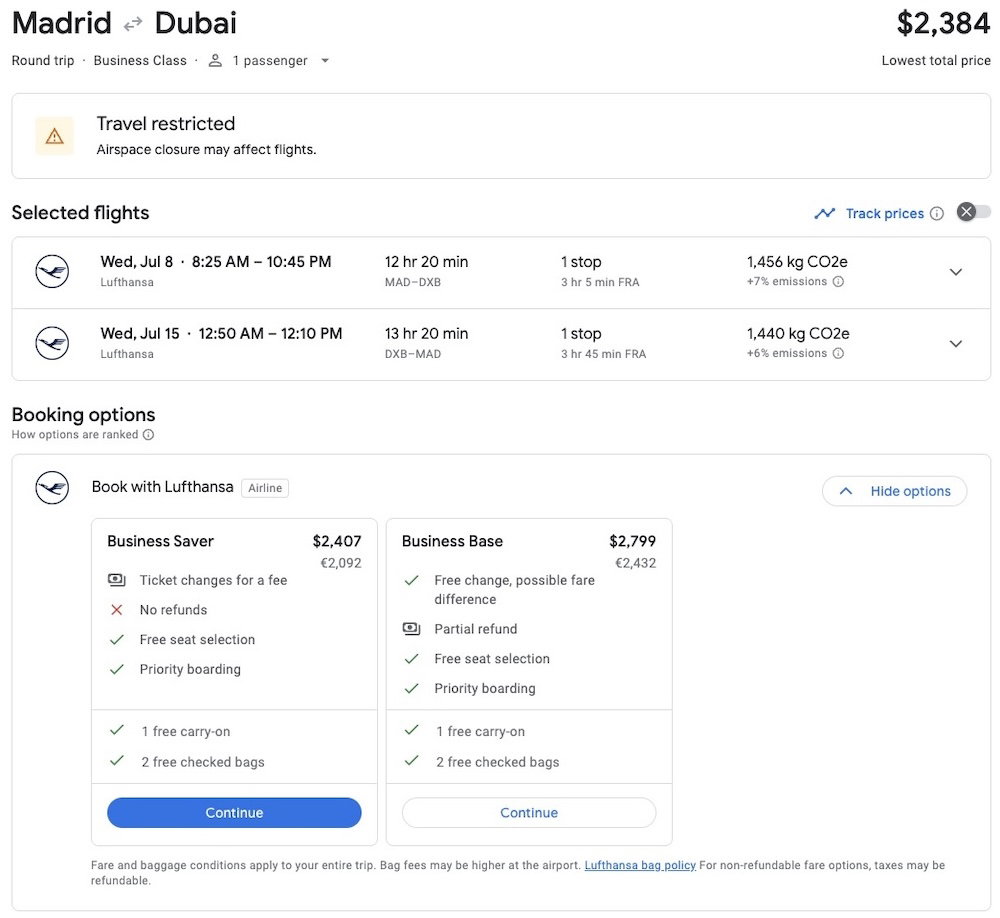Show emissions info for the 1,440 kg flight

tap(838, 354)
